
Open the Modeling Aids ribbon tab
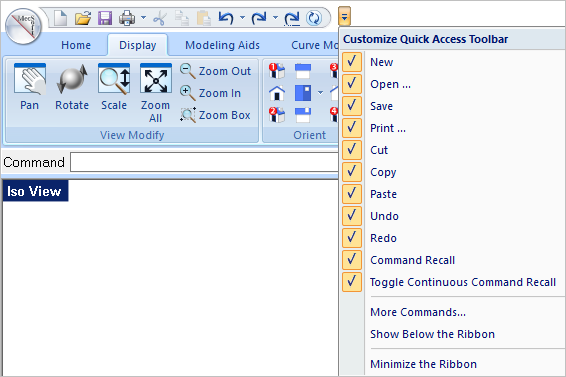222,45
